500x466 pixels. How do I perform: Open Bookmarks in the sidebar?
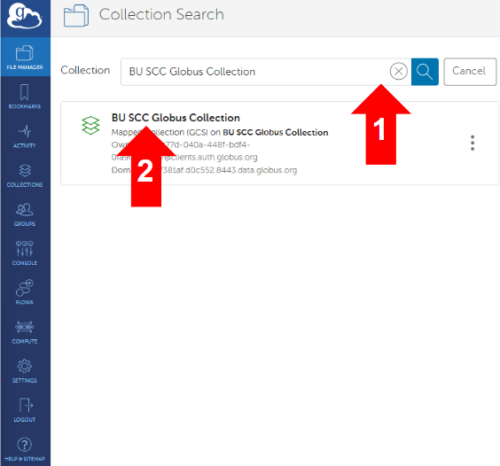tap(25, 96)
